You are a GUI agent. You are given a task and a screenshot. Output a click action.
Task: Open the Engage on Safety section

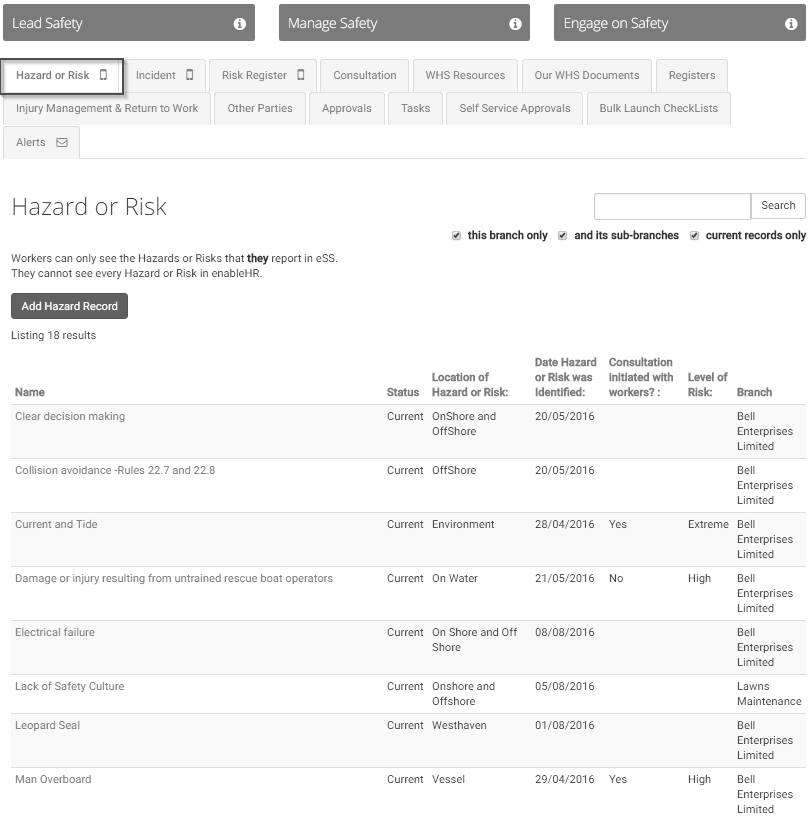click(x=679, y=23)
